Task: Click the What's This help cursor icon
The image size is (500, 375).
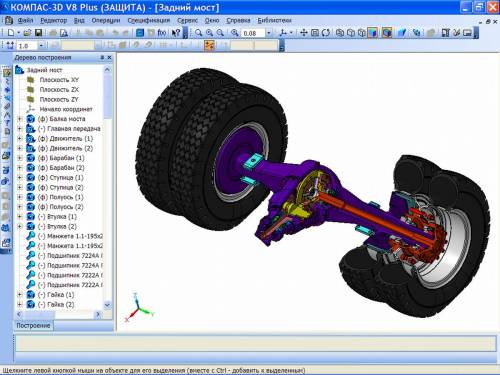Action: click(176, 33)
